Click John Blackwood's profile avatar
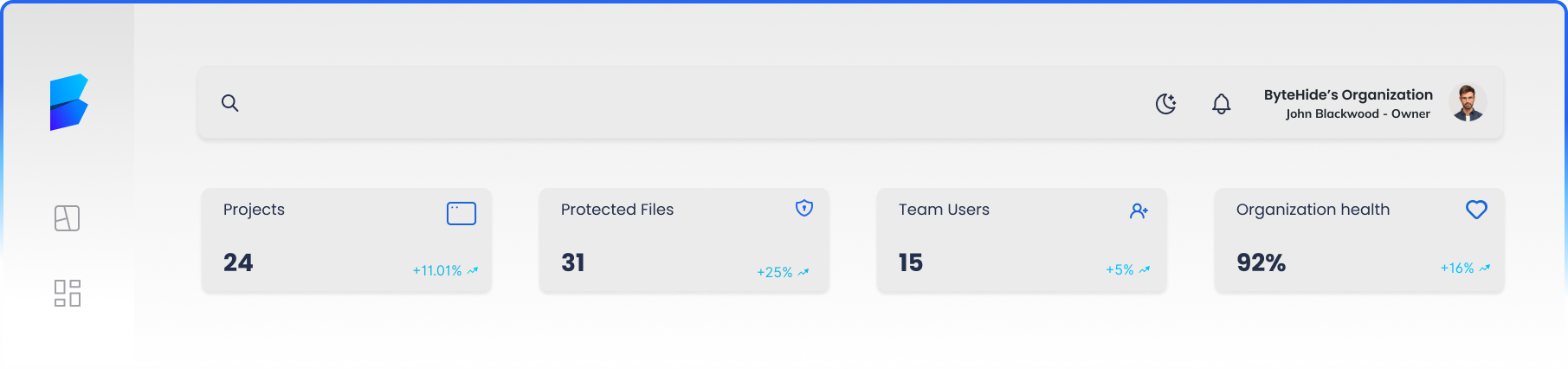The height and width of the screenshot is (369, 1568). (x=1468, y=103)
